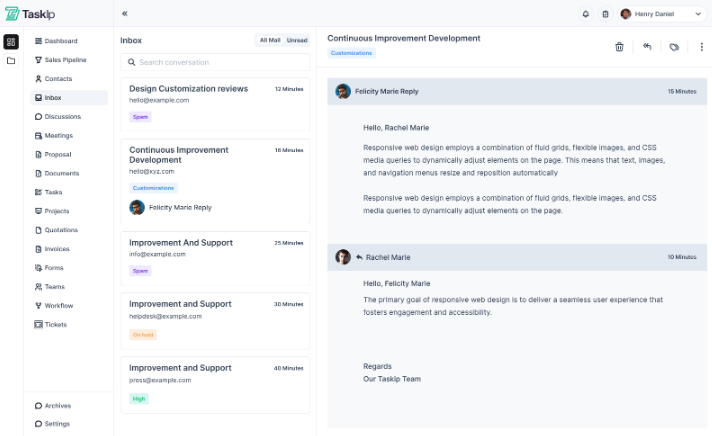This screenshot has height=436, width=712.
Task: Click the clipboard icon in top bar
Action: click(605, 14)
